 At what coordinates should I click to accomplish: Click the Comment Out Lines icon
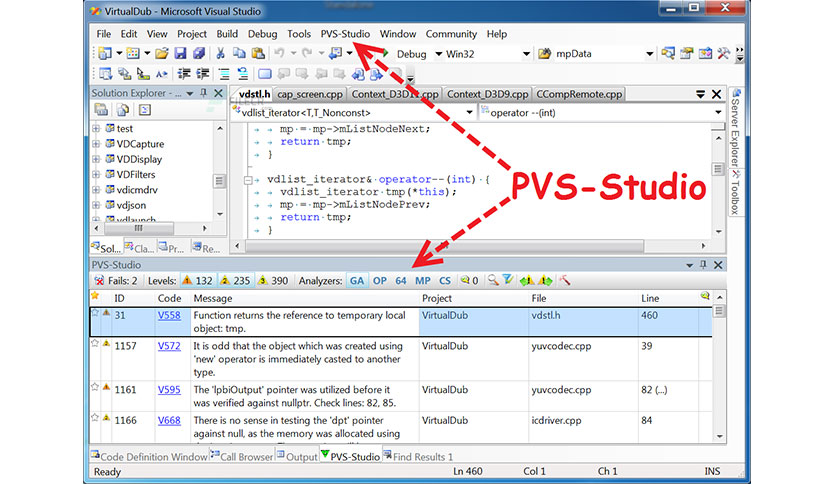pyautogui.click(x=224, y=74)
